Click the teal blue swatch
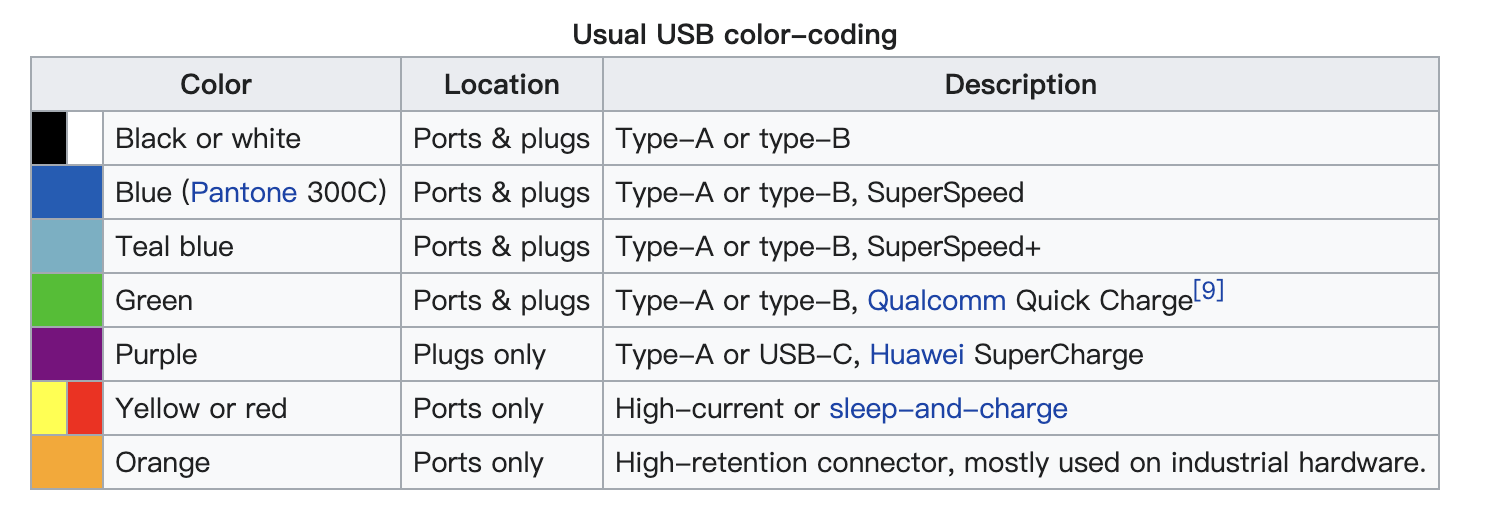This screenshot has width=1500, height=514. [67, 246]
